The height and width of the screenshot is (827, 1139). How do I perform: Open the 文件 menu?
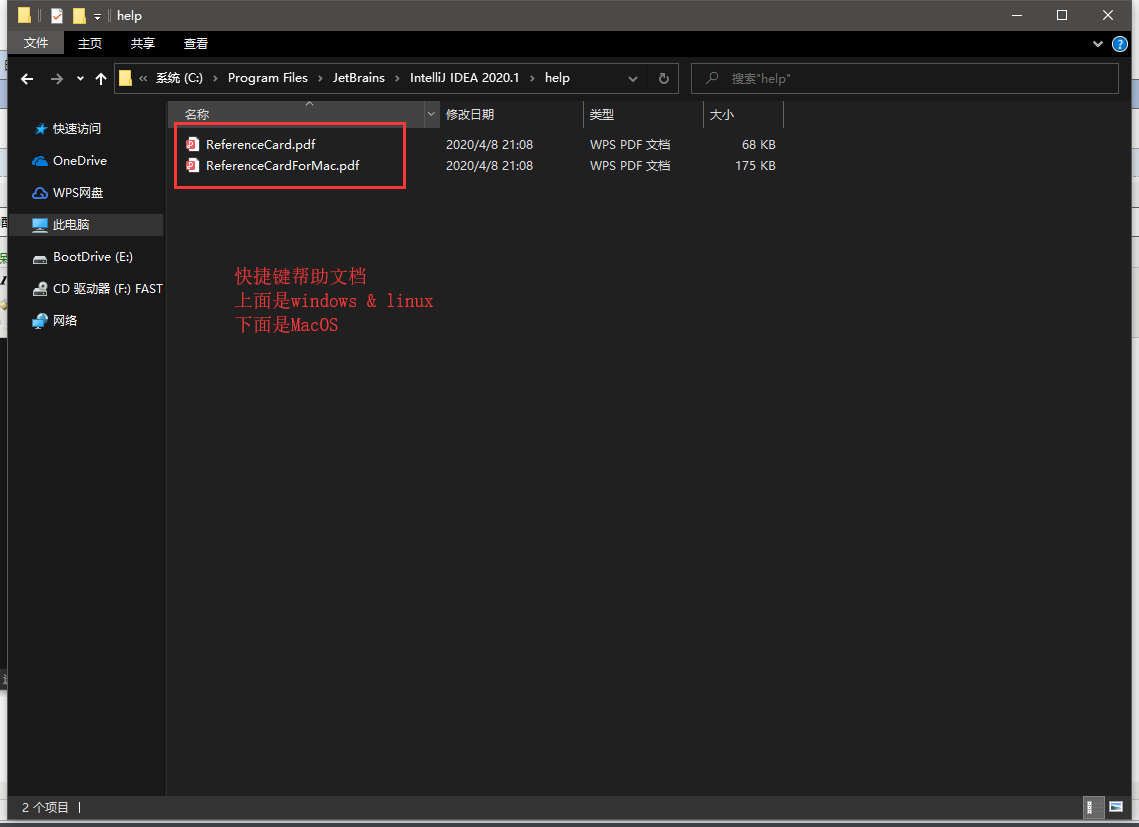pos(36,43)
